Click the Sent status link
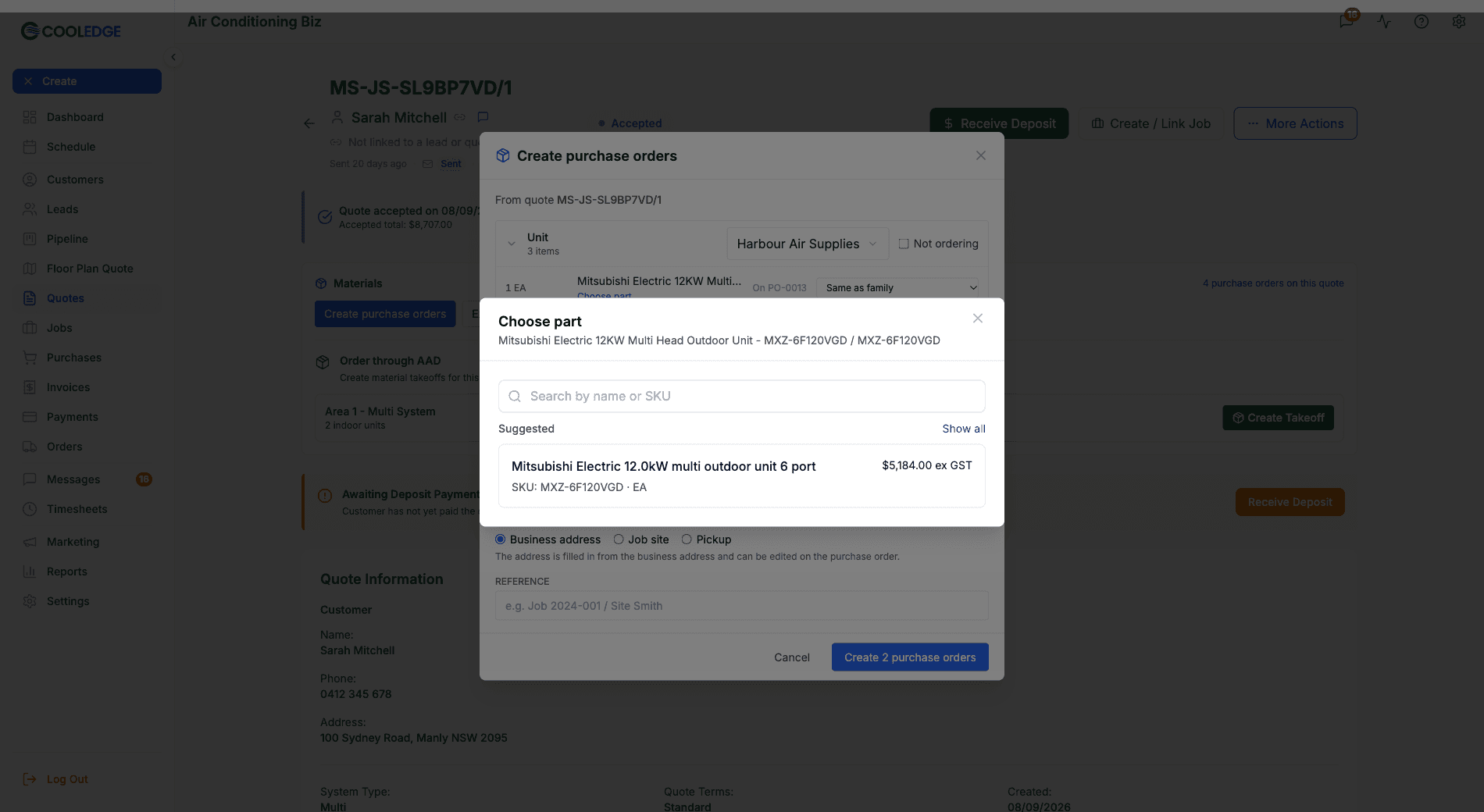The height and width of the screenshot is (812, 1484). 451,164
